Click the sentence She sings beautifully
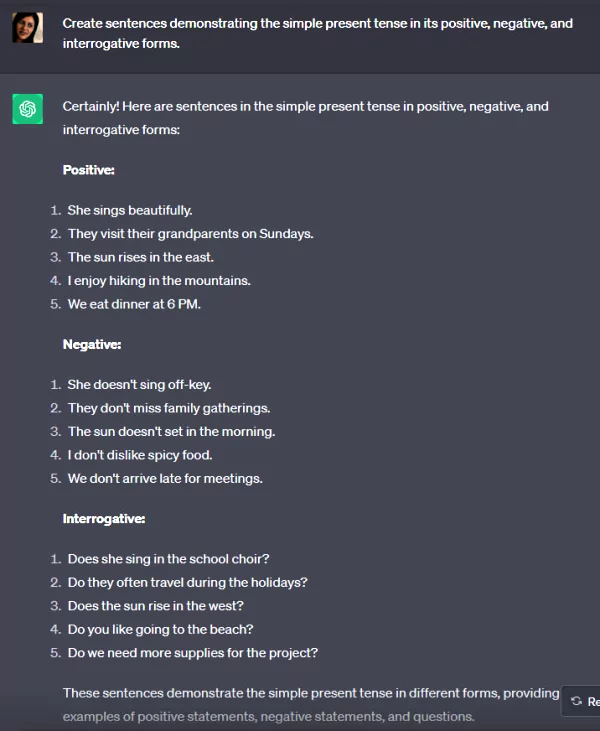600x731 pixels. point(130,210)
